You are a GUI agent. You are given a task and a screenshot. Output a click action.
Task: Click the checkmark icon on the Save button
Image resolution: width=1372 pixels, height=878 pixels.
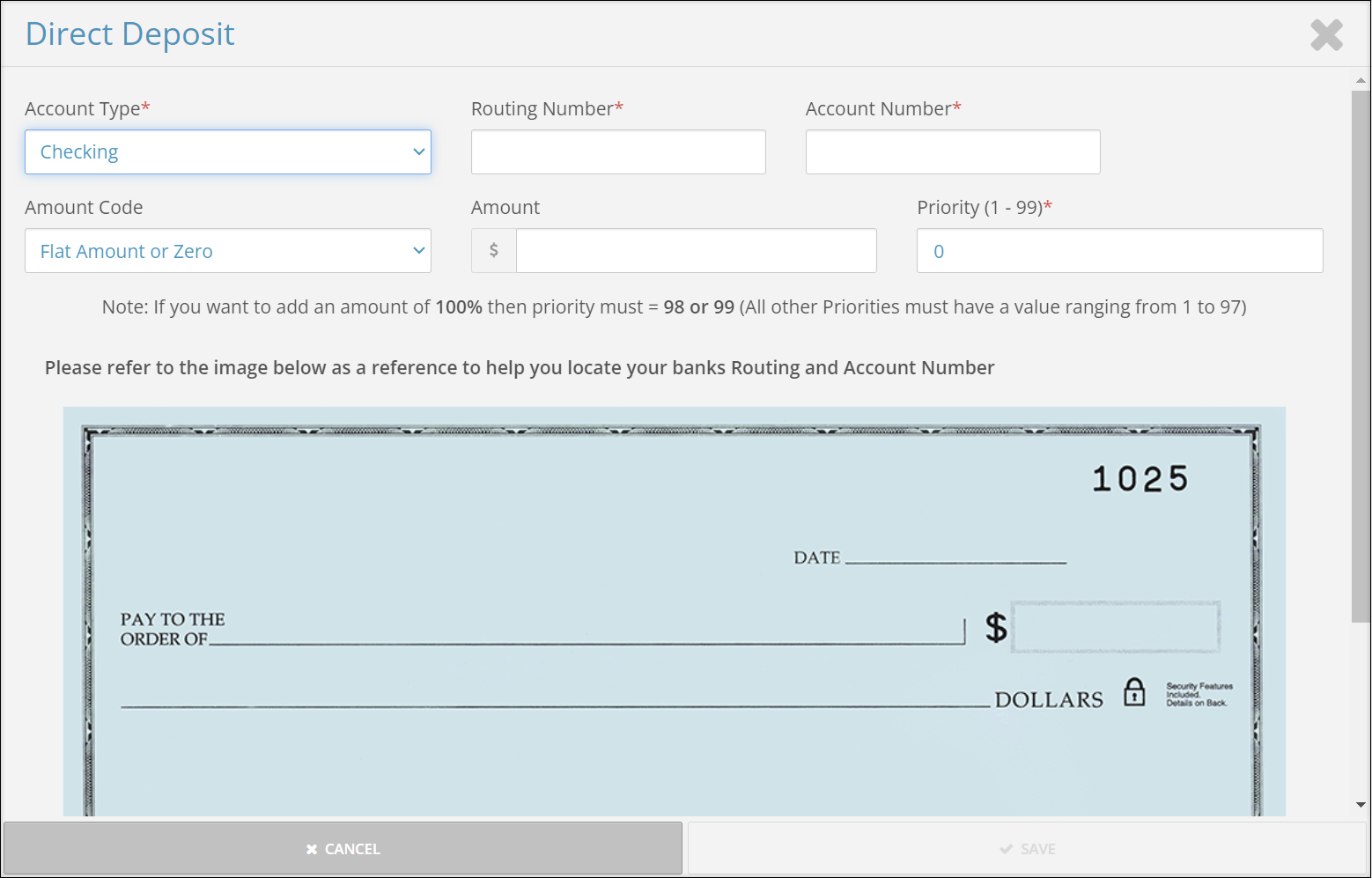[1006, 848]
